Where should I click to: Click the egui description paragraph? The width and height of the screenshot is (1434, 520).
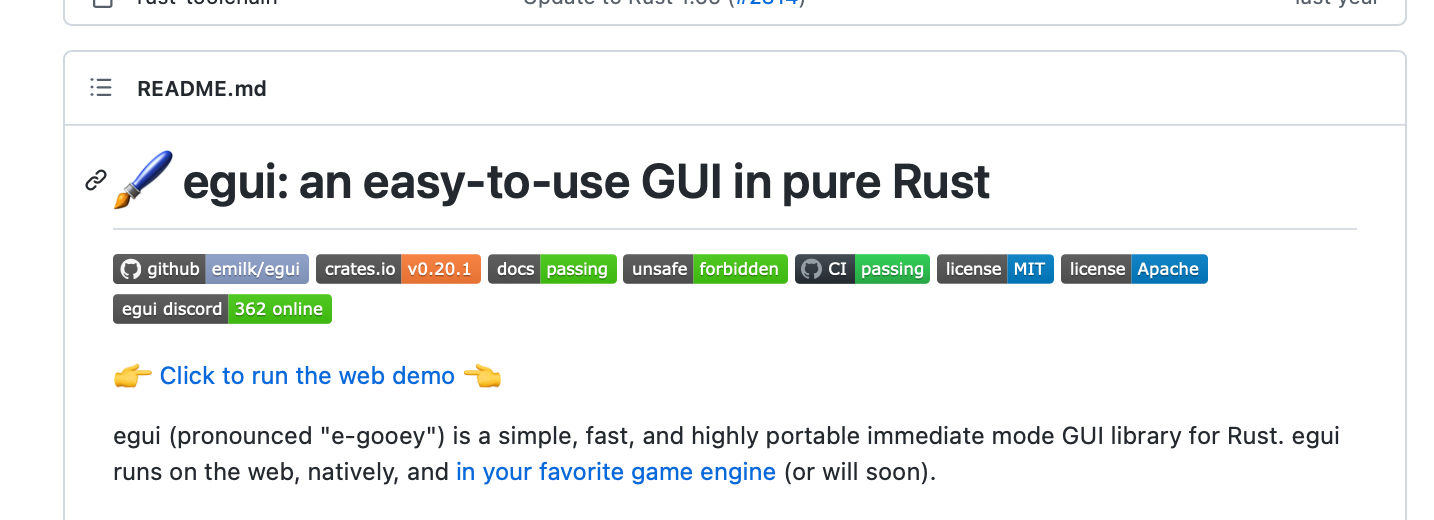click(x=726, y=454)
